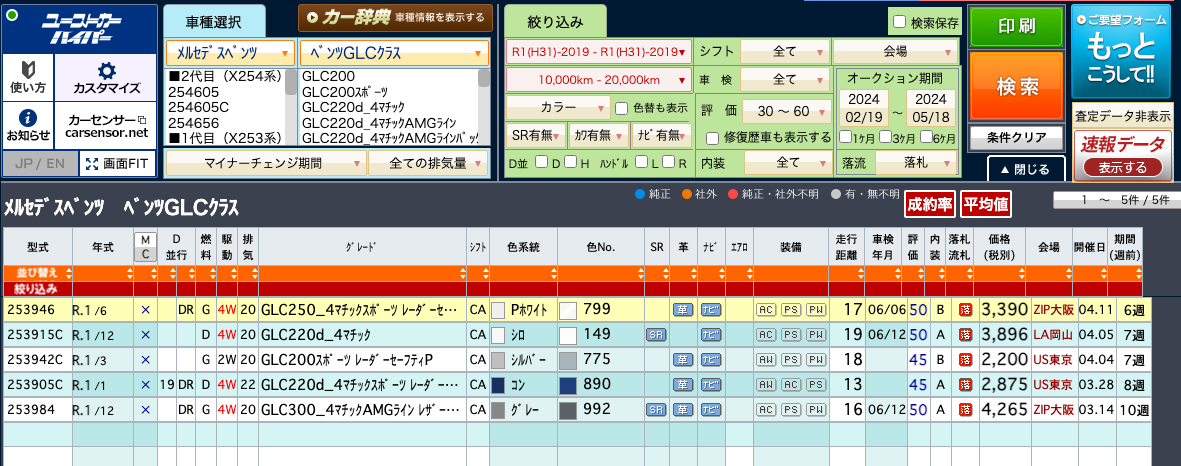The image size is (1181, 466).
Task: Select the 絞り込み tab
Action: click(554, 21)
